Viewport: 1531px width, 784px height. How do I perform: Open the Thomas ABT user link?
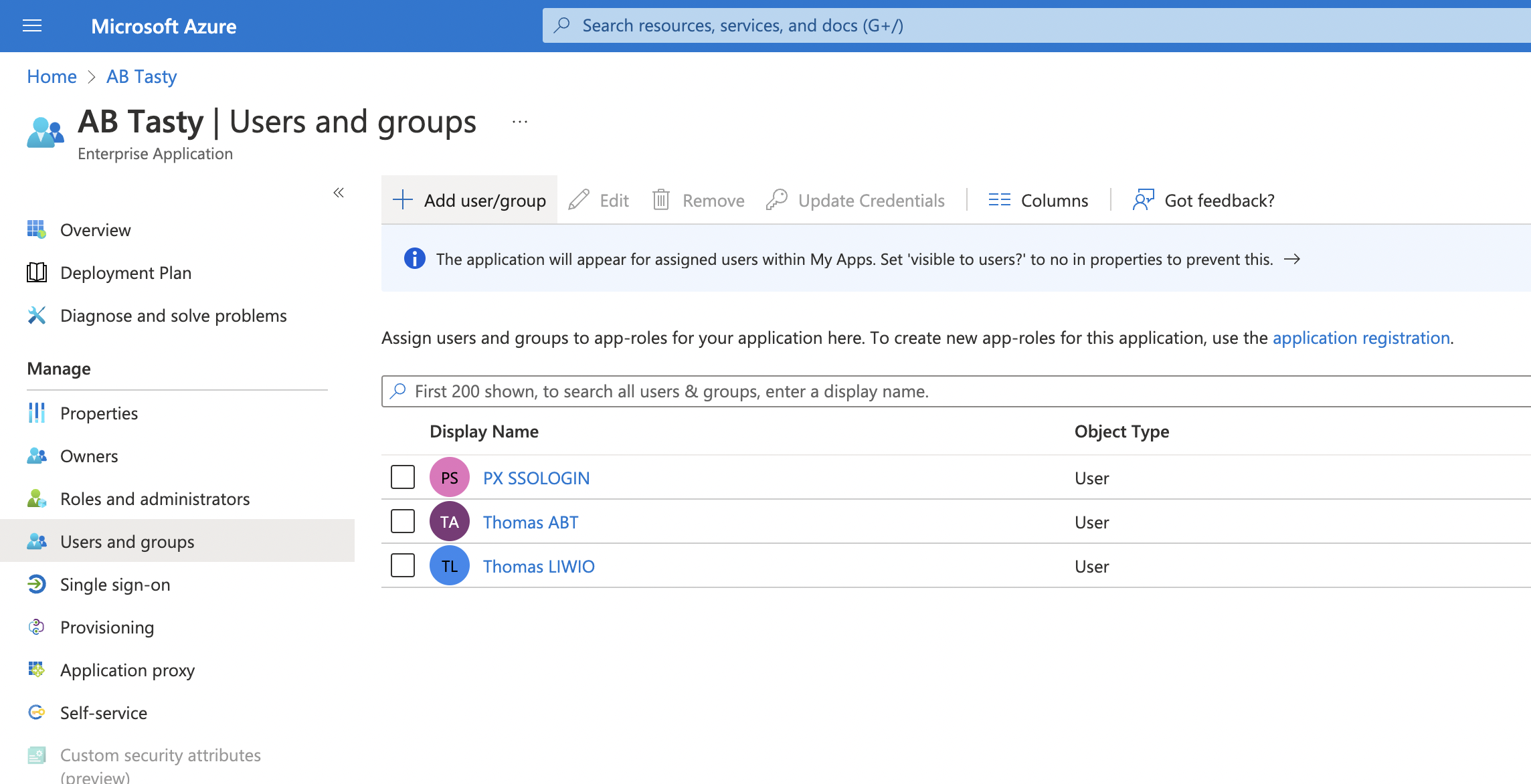pos(531,522)
